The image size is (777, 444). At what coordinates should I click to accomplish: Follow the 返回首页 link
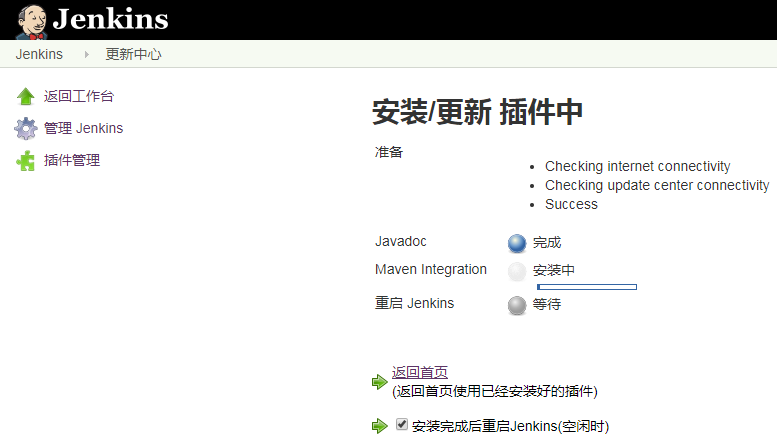[x=420, y=372]
